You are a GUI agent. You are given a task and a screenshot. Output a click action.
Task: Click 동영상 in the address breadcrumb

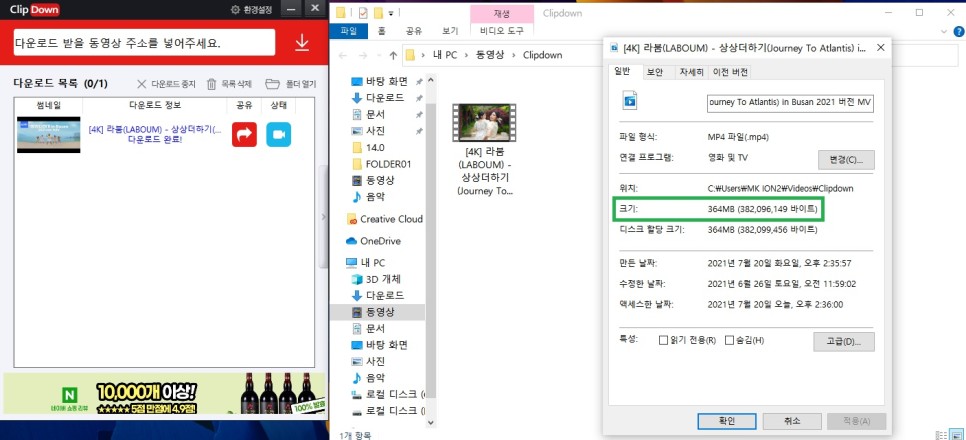coord(489,55)
